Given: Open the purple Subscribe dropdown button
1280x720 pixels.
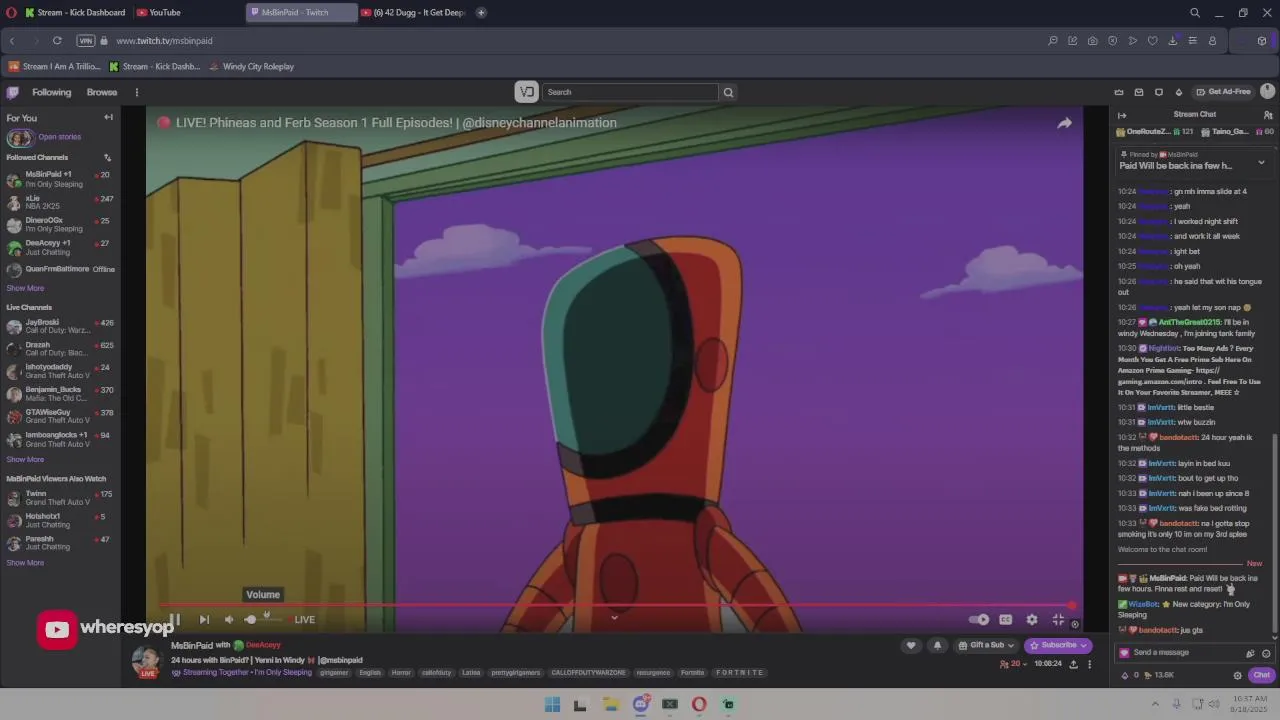Looking at the screenshot, I should (x=1058, y=646).
